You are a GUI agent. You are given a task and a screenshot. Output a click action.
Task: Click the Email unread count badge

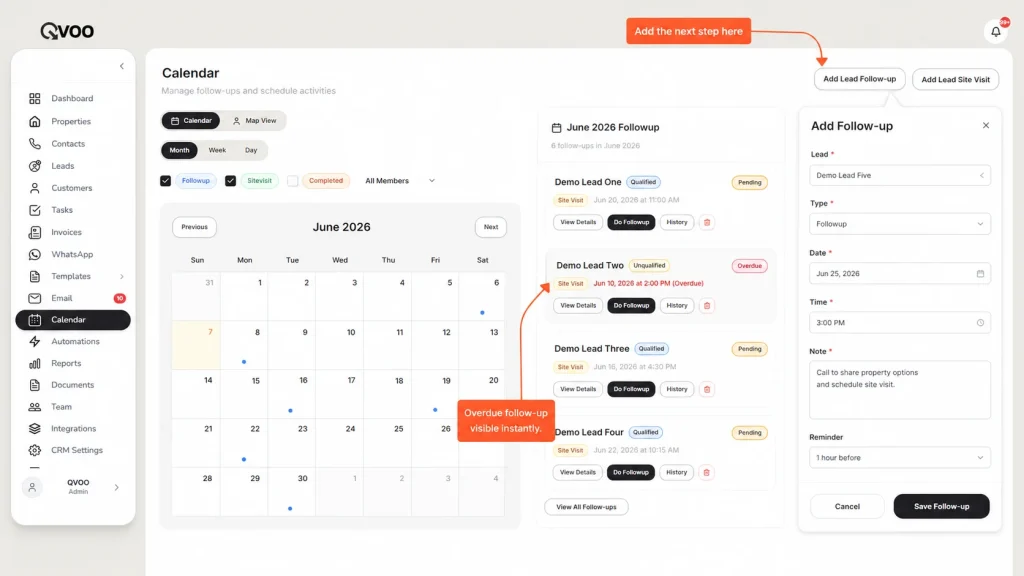pos(120,298)
